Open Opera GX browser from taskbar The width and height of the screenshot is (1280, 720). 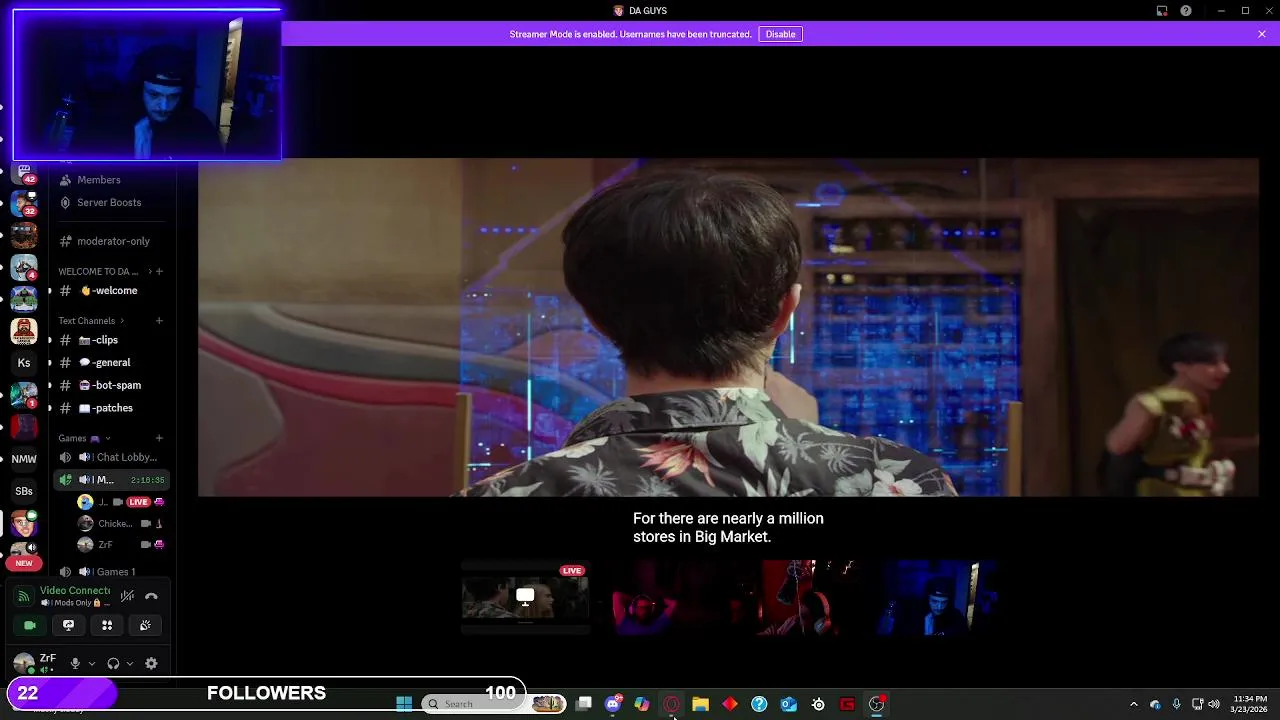[671, 704]
